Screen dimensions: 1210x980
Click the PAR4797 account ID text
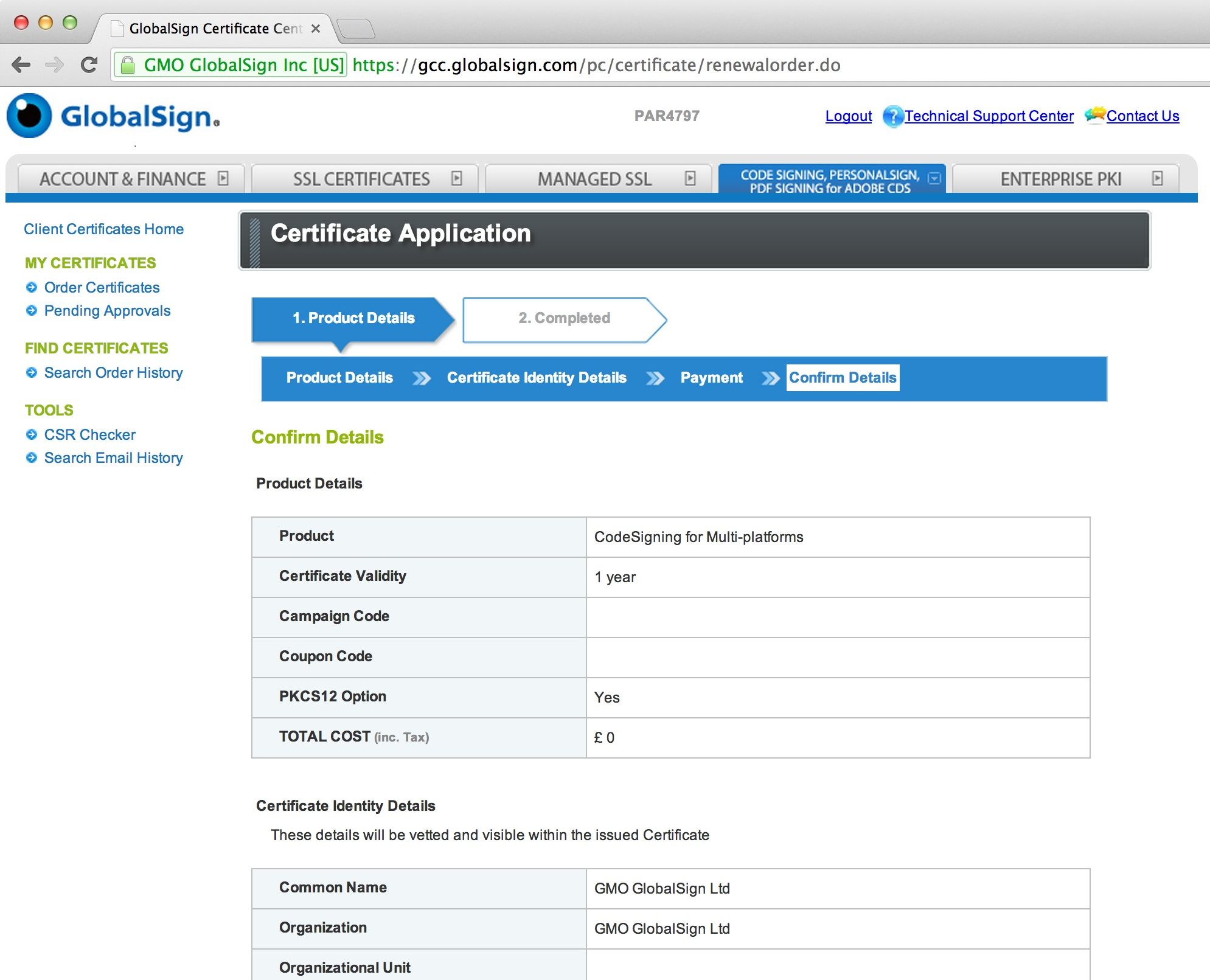(x=667, y=116)
